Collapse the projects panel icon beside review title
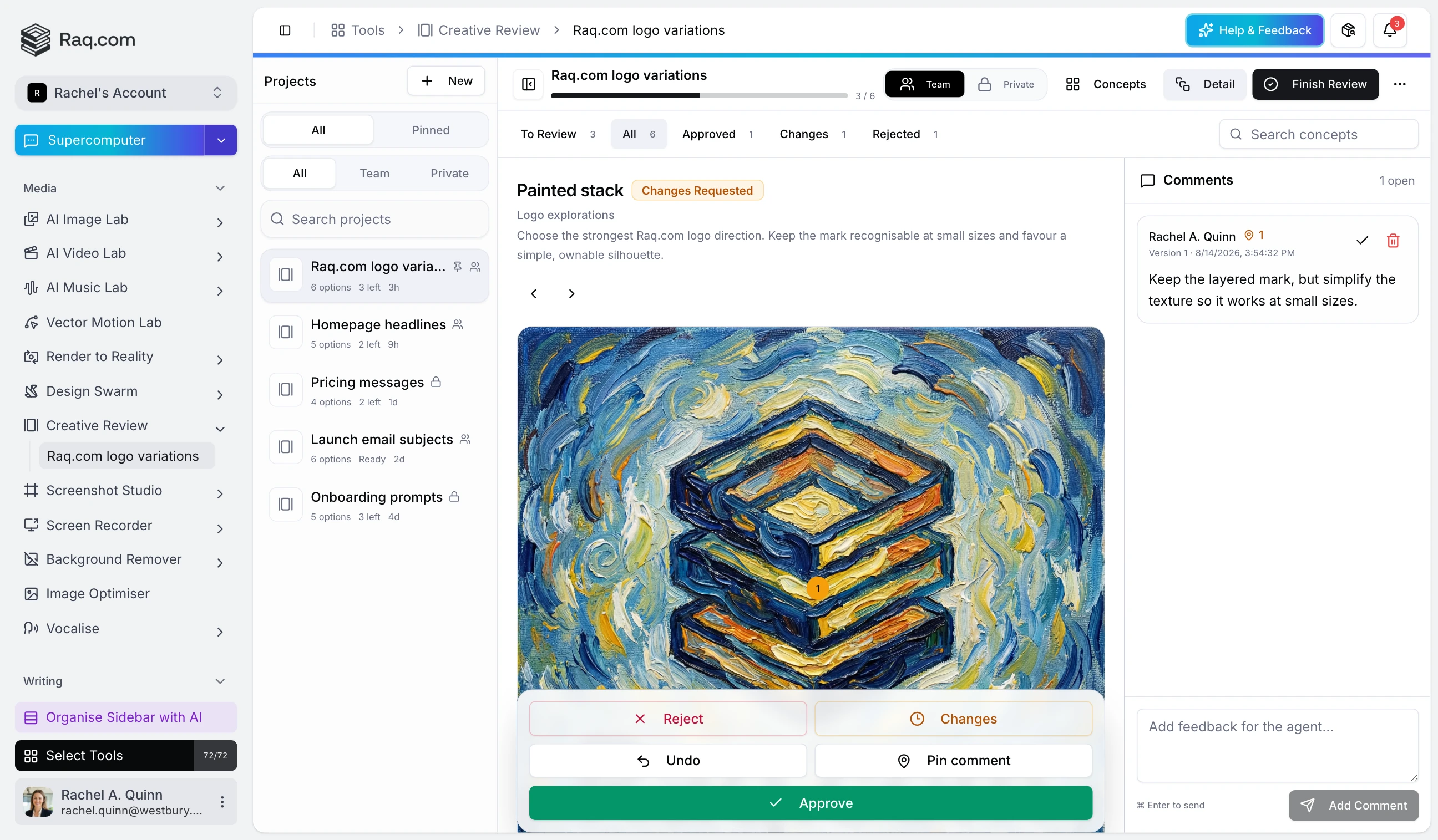 click(528, 84)
